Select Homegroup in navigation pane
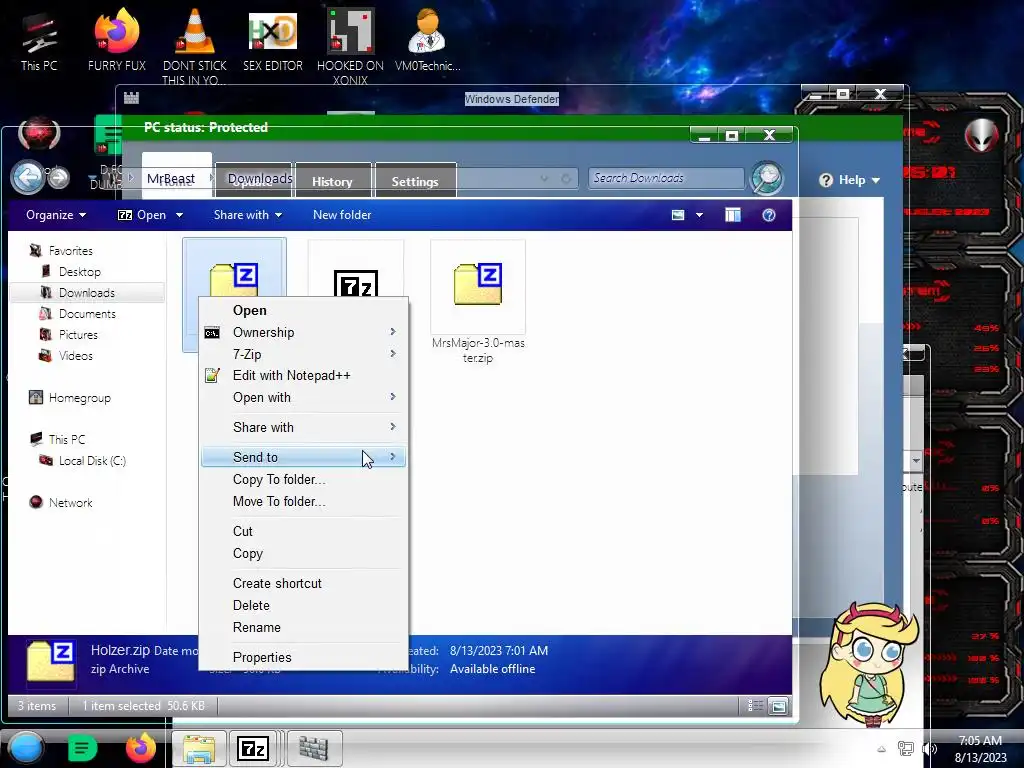Screen dimensions: 1024x768 click(79, 398)
